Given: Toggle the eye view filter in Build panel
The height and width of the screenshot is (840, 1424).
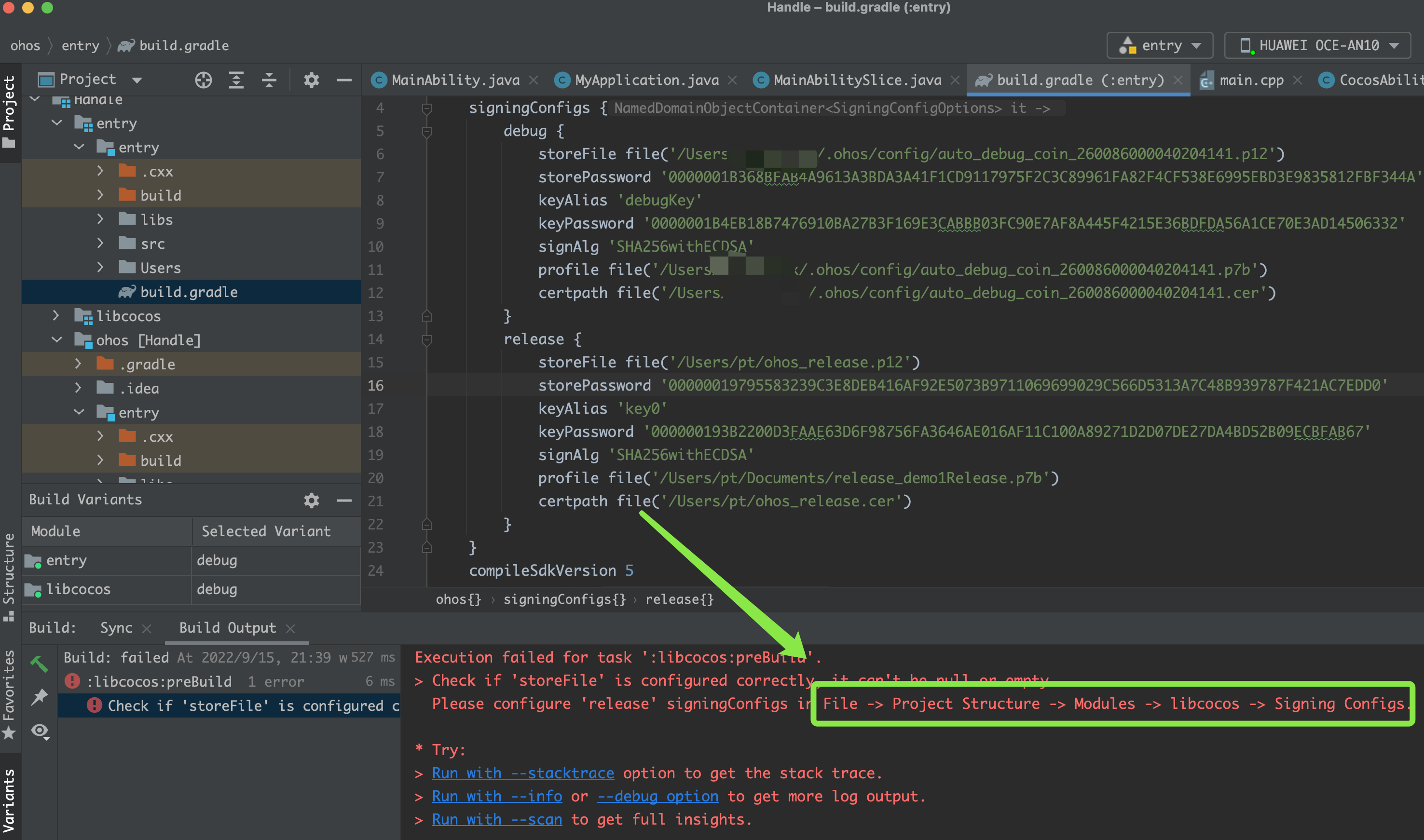Looking at the screenshot, I should click(x=40, y=731).
